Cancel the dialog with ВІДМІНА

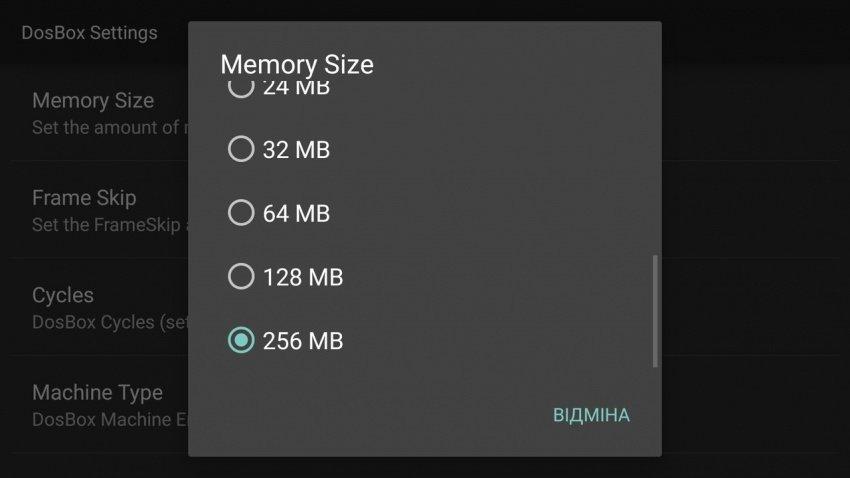tap(591, 415)
